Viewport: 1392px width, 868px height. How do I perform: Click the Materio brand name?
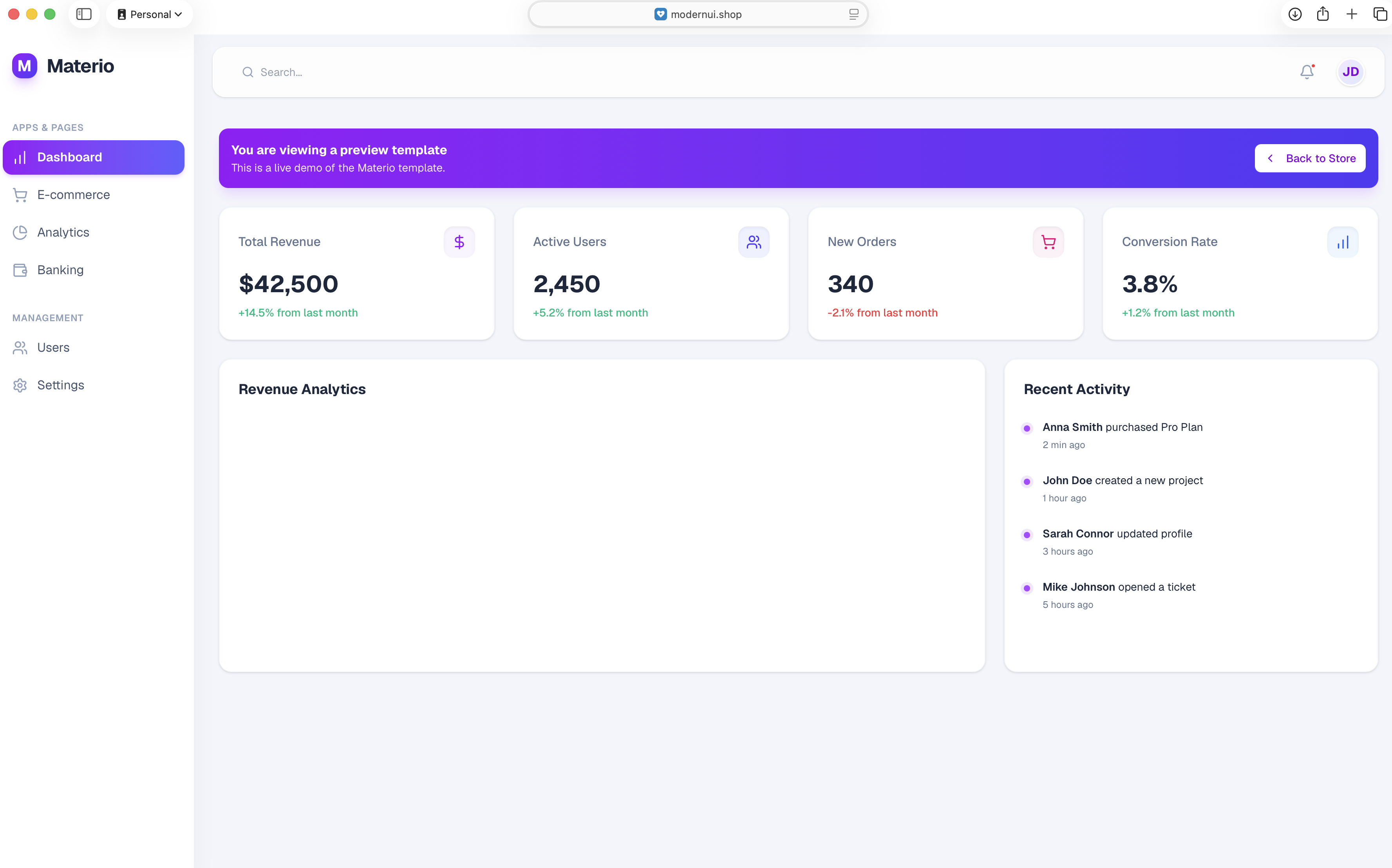coord(80,66)
